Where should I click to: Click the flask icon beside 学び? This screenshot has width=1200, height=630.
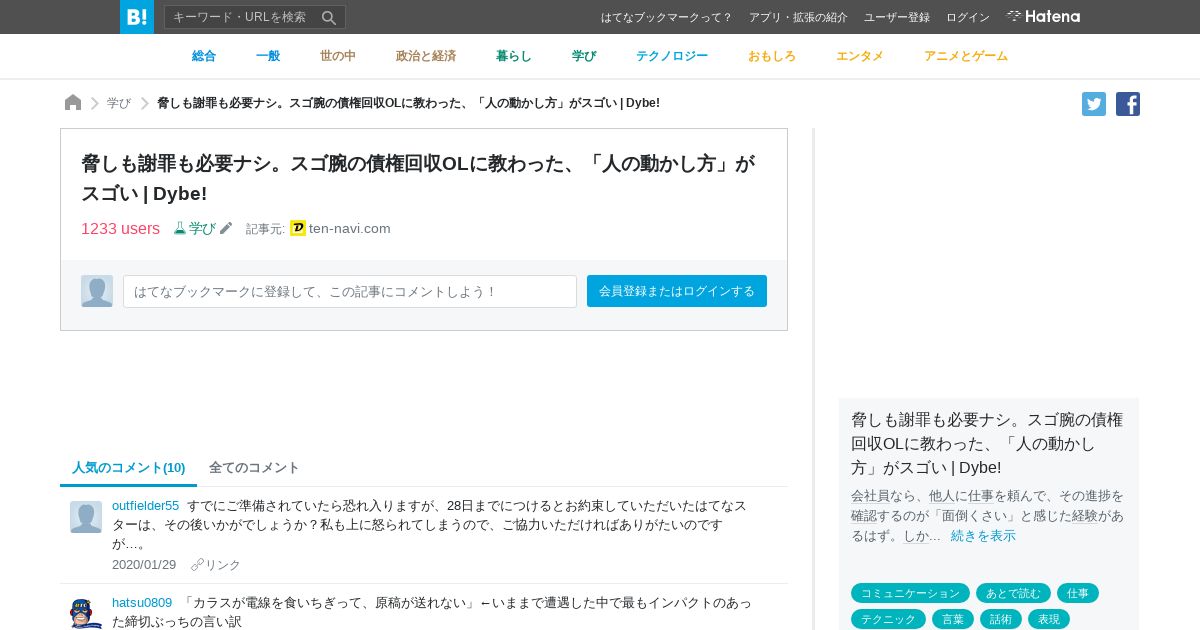pyautogui.click(x=180, y=228)
